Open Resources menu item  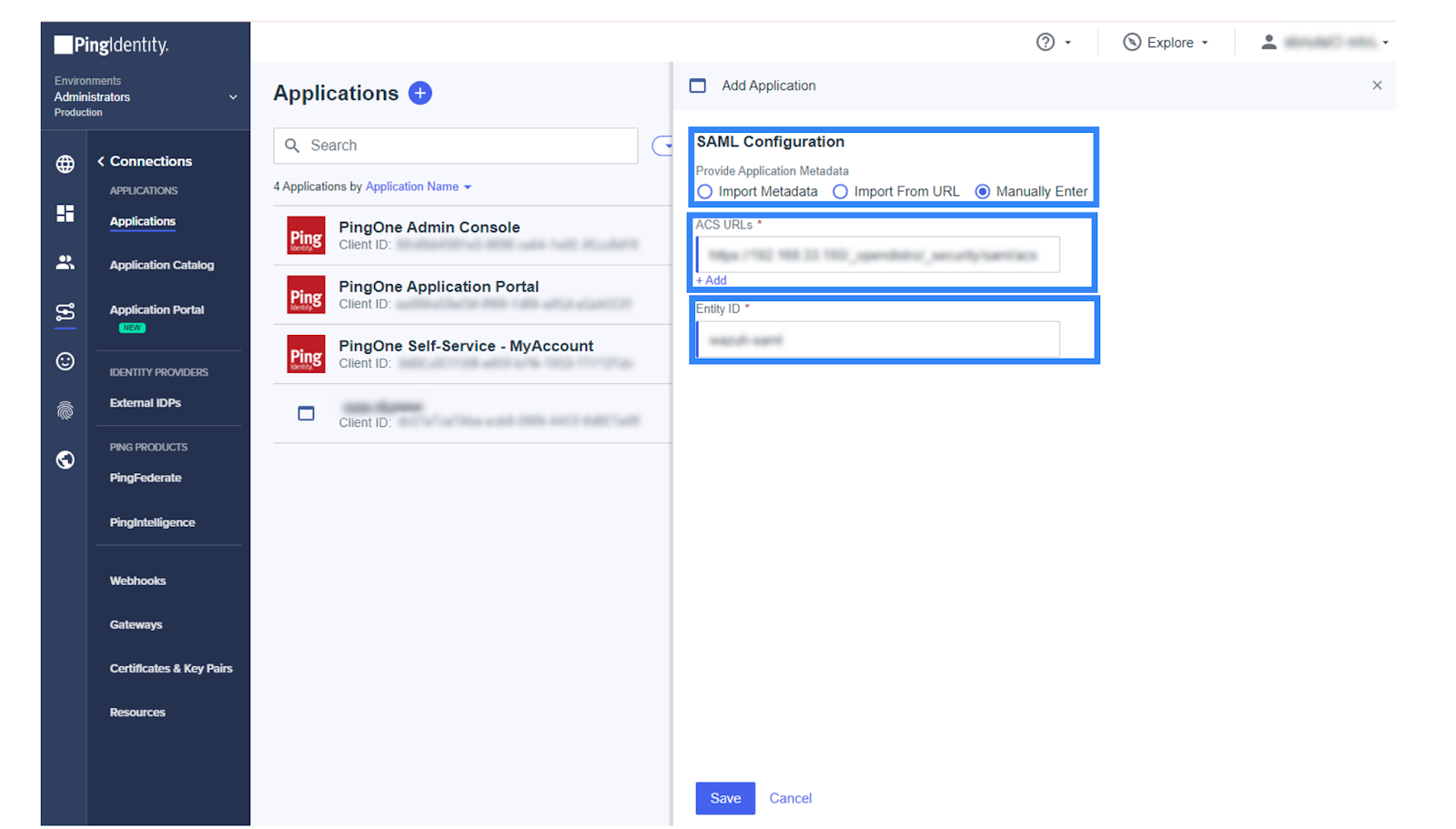point(137,713)
